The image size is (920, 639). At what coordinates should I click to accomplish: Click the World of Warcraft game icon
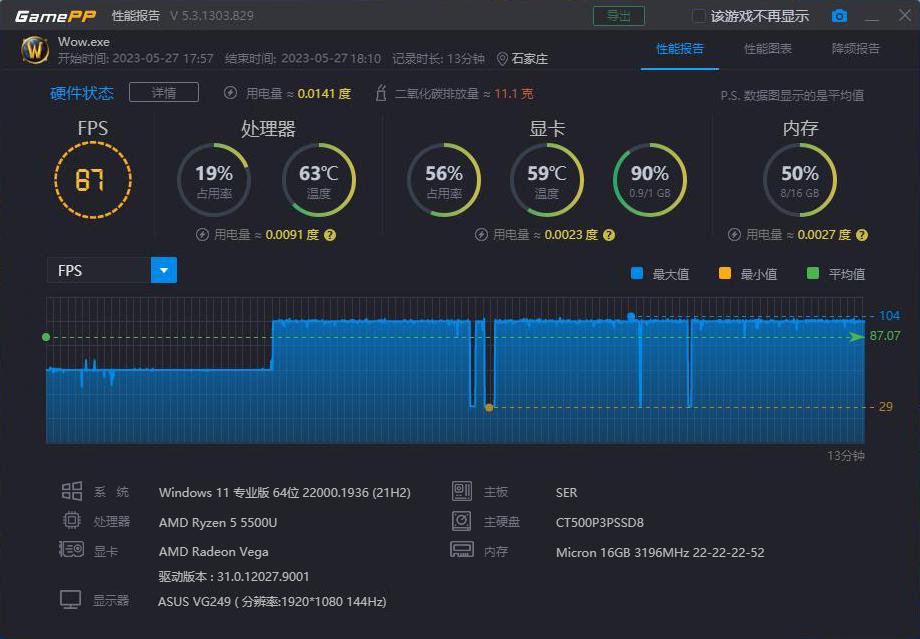(x=35, y=50)
